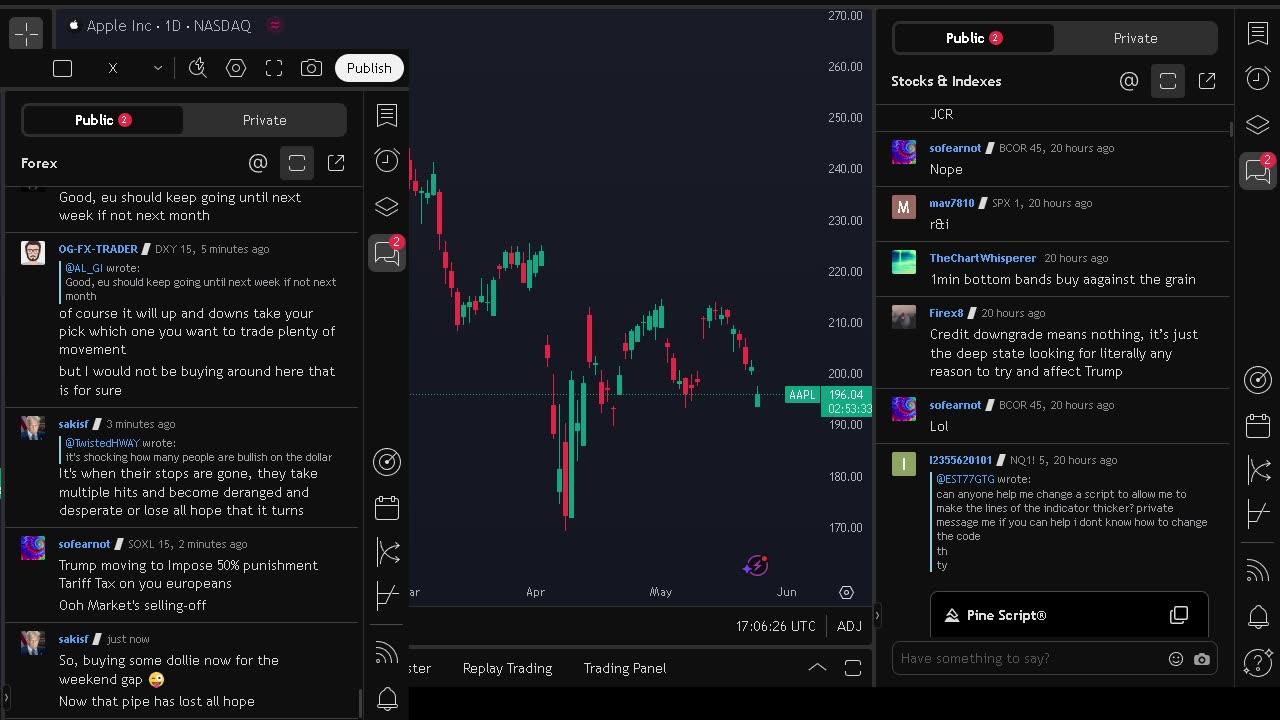Viewport: 1280px width, 720px height.
Task: Open chats icon with badge inner sidebar
Action: (x=387, y=253)
